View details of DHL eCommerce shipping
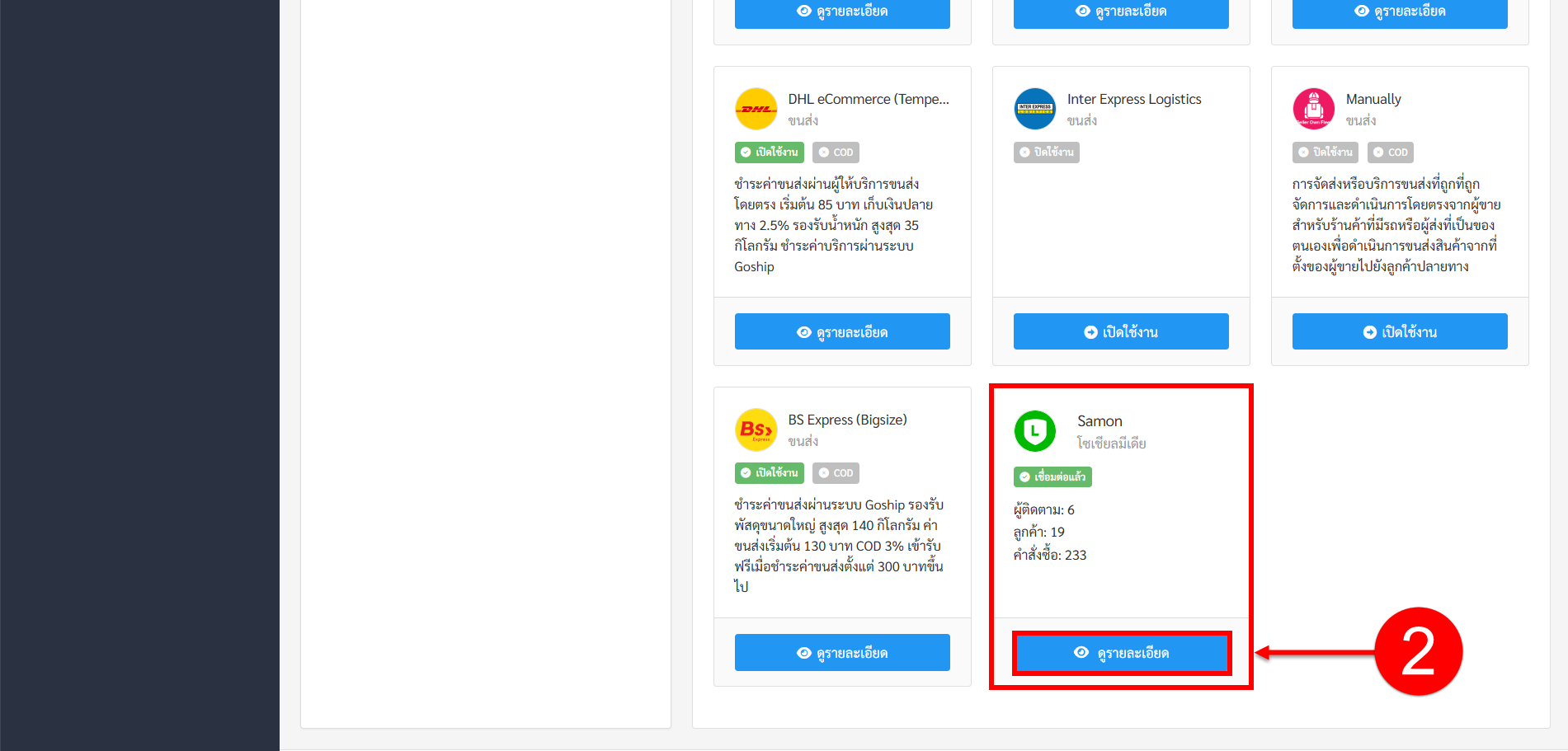Screen dimensions: 1568x751 tap(841, 332)
